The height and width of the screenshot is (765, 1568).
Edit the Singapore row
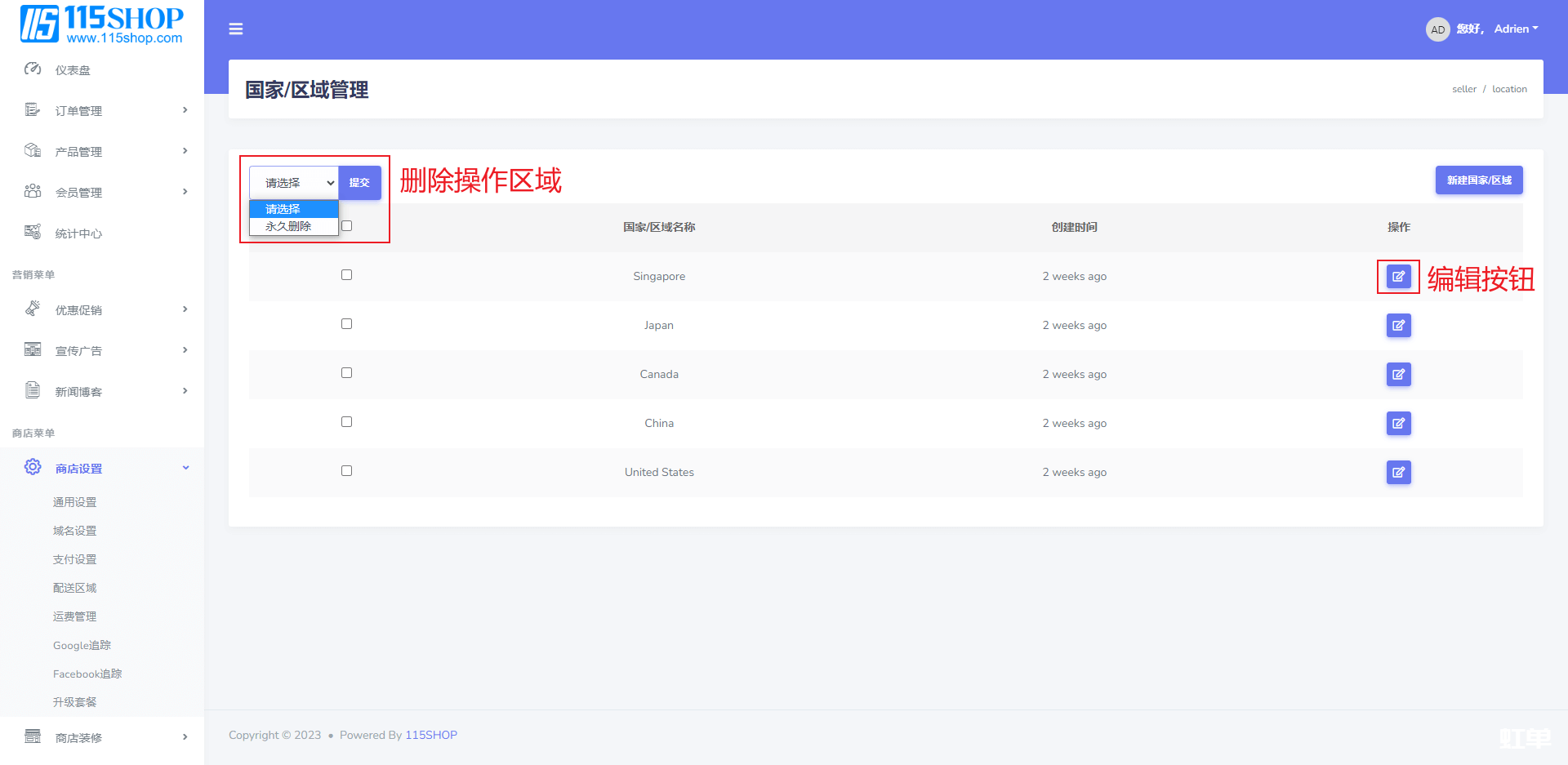click(x=1398, y=276)
